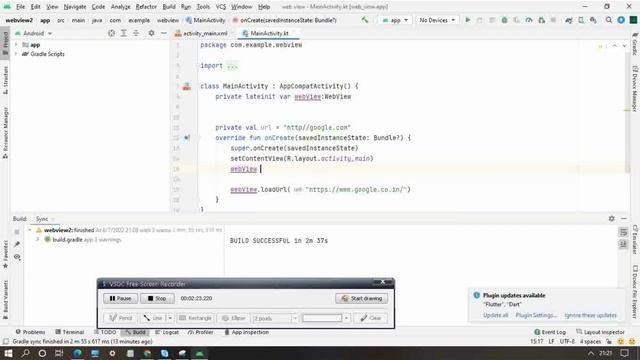This screenshot has height=360, width=640.
Task: Expand the build.gradle warnings node
Action: click(38, 240)
